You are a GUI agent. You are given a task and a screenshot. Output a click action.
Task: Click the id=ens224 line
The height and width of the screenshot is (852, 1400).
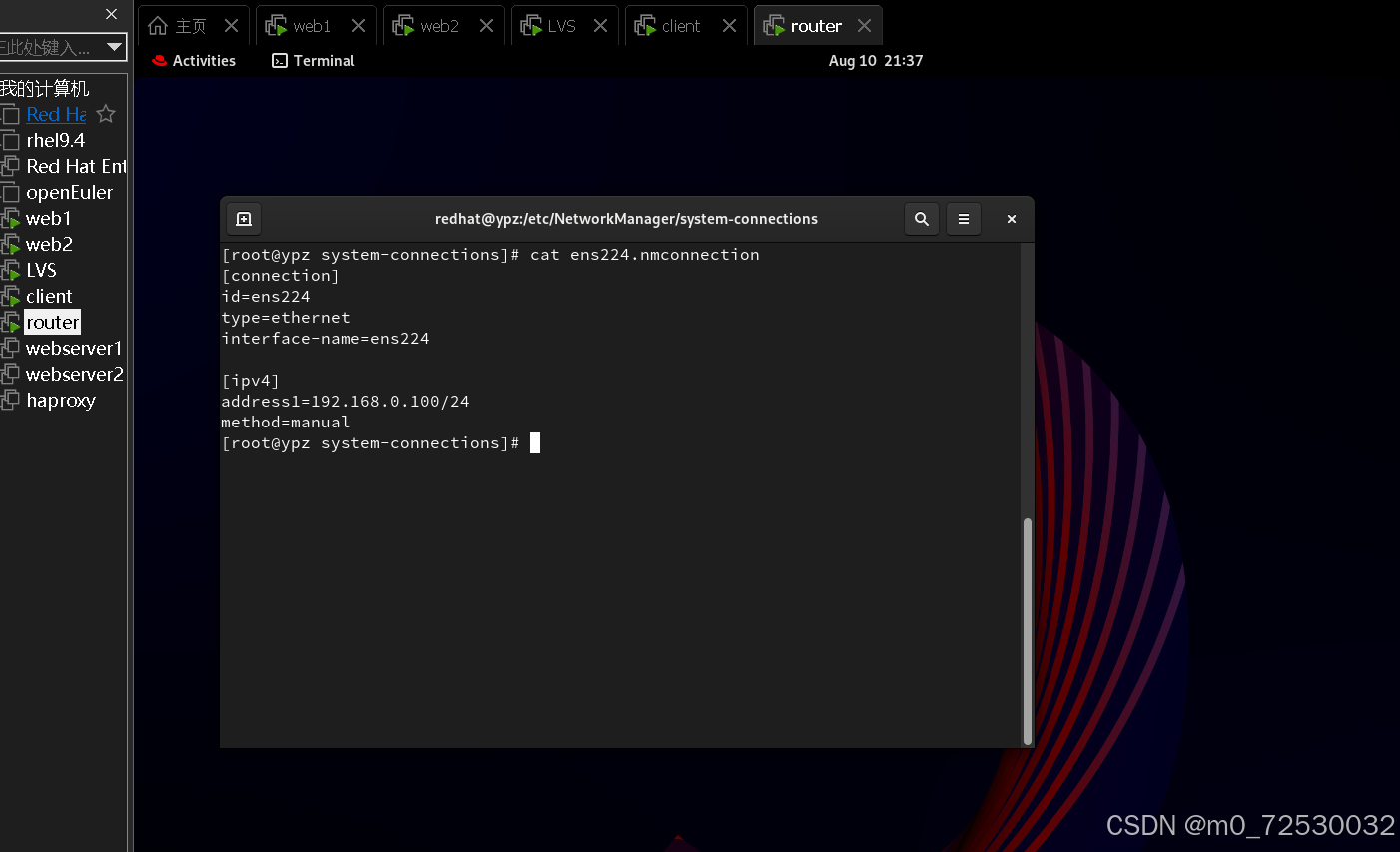(x=266, y=297)
